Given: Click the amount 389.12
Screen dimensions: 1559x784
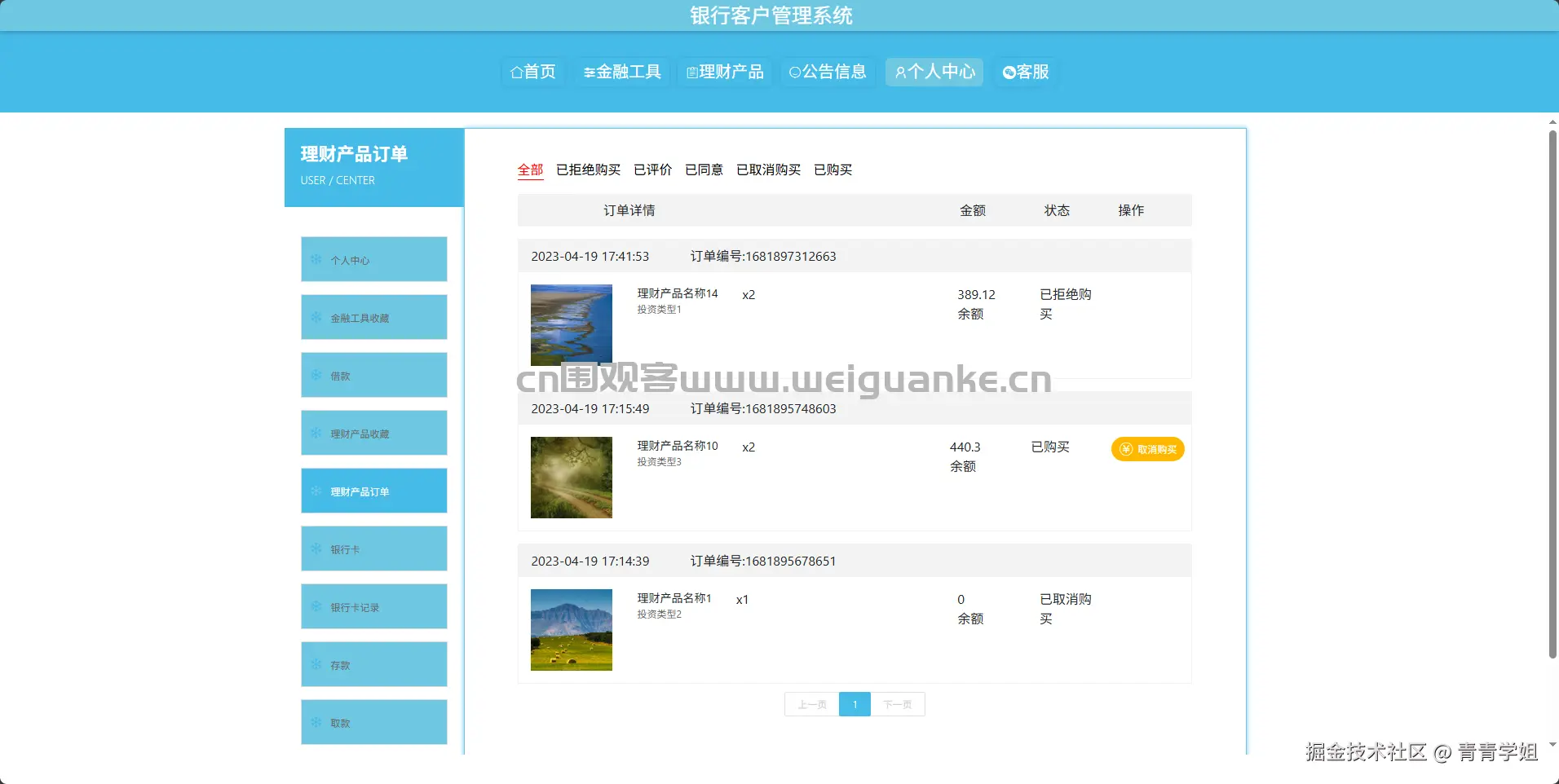Looking at the screenshot, I should [x=976, y=294].
